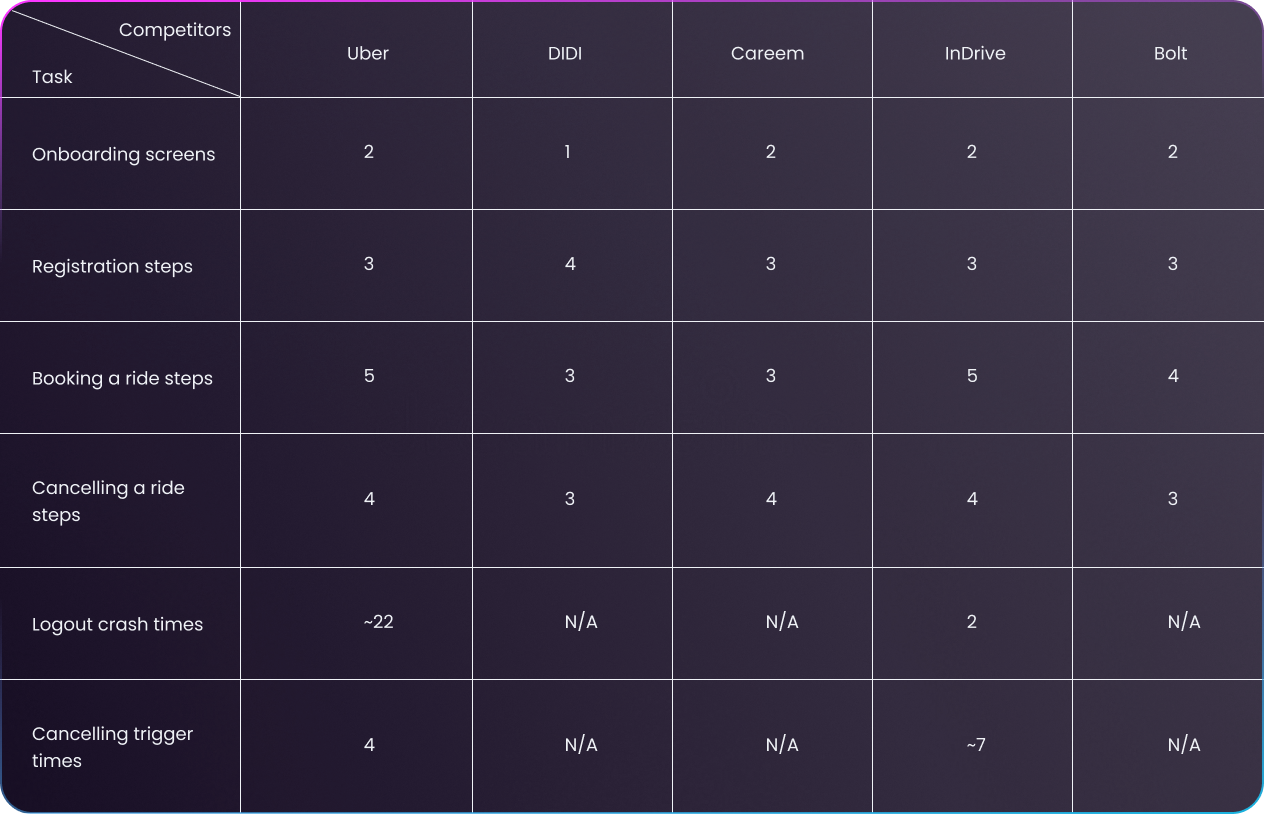Click Bolt's booking a ride value 4
Viewport: 1264px width, 814px height.
[x=1173, y=376]
